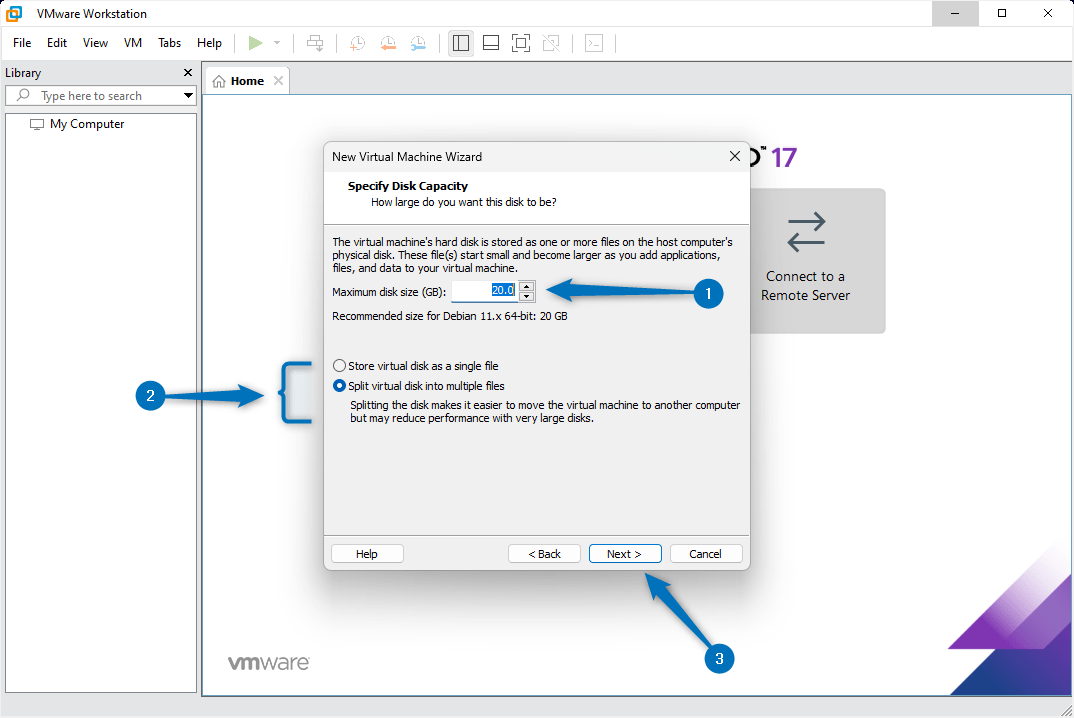This screenshot has width=1074, height=718.
Task: Enter full screen mode
Action: [520, 43]
